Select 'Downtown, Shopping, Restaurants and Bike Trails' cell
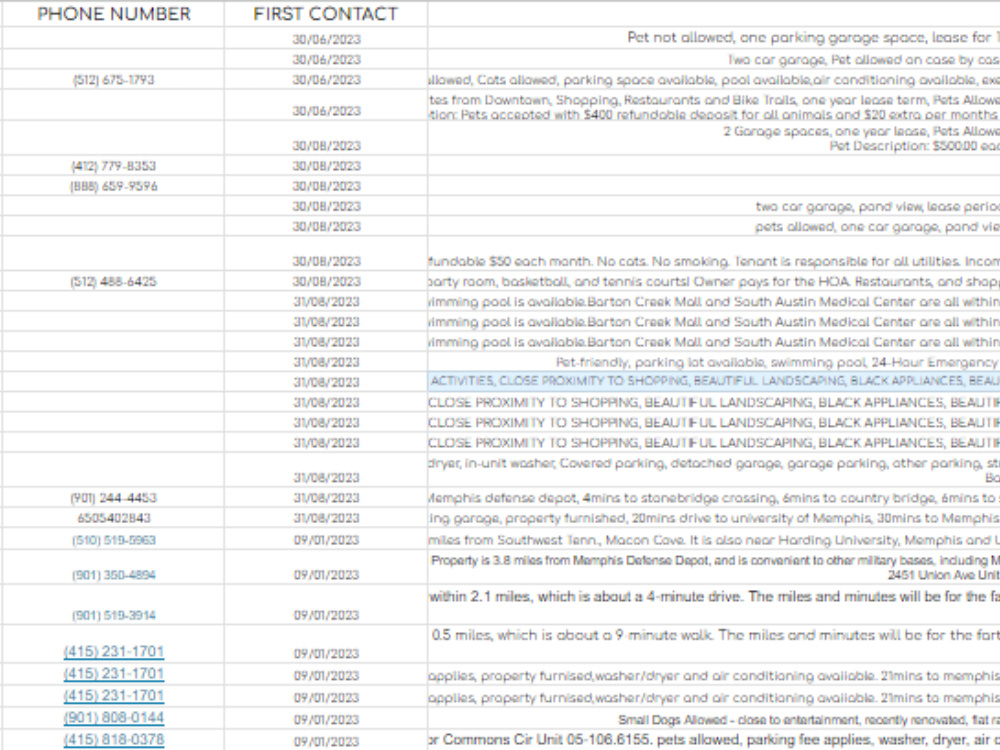The image size is (1000, 750). click(714, 106)
